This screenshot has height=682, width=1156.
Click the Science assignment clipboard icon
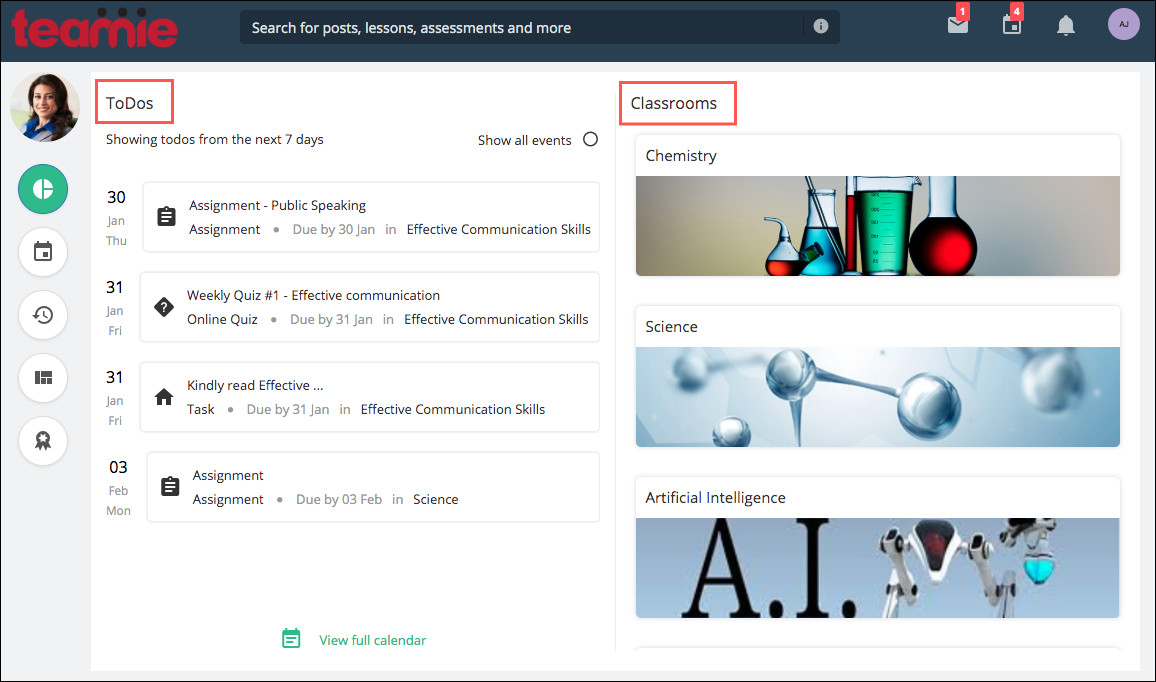tap(170, 487)
